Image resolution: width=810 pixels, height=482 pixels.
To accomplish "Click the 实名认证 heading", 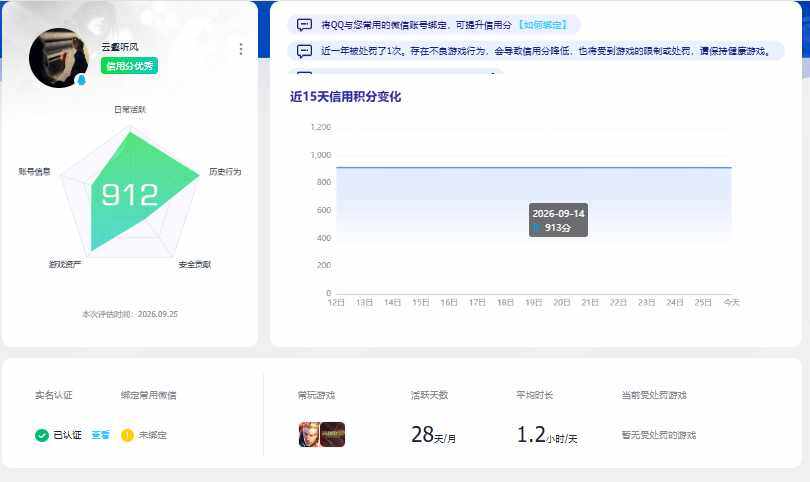I will (x=54, y=395).
